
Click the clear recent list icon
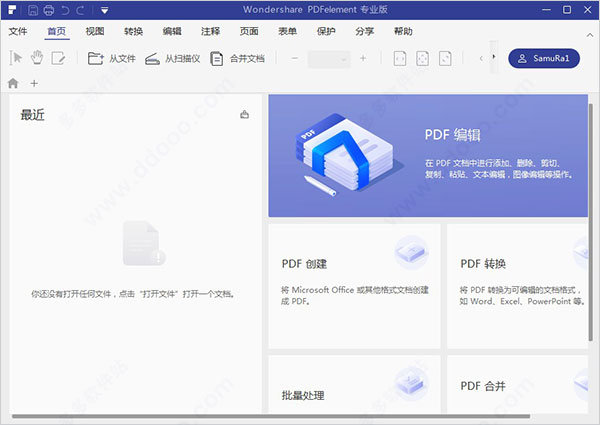[x=245, y=114]
